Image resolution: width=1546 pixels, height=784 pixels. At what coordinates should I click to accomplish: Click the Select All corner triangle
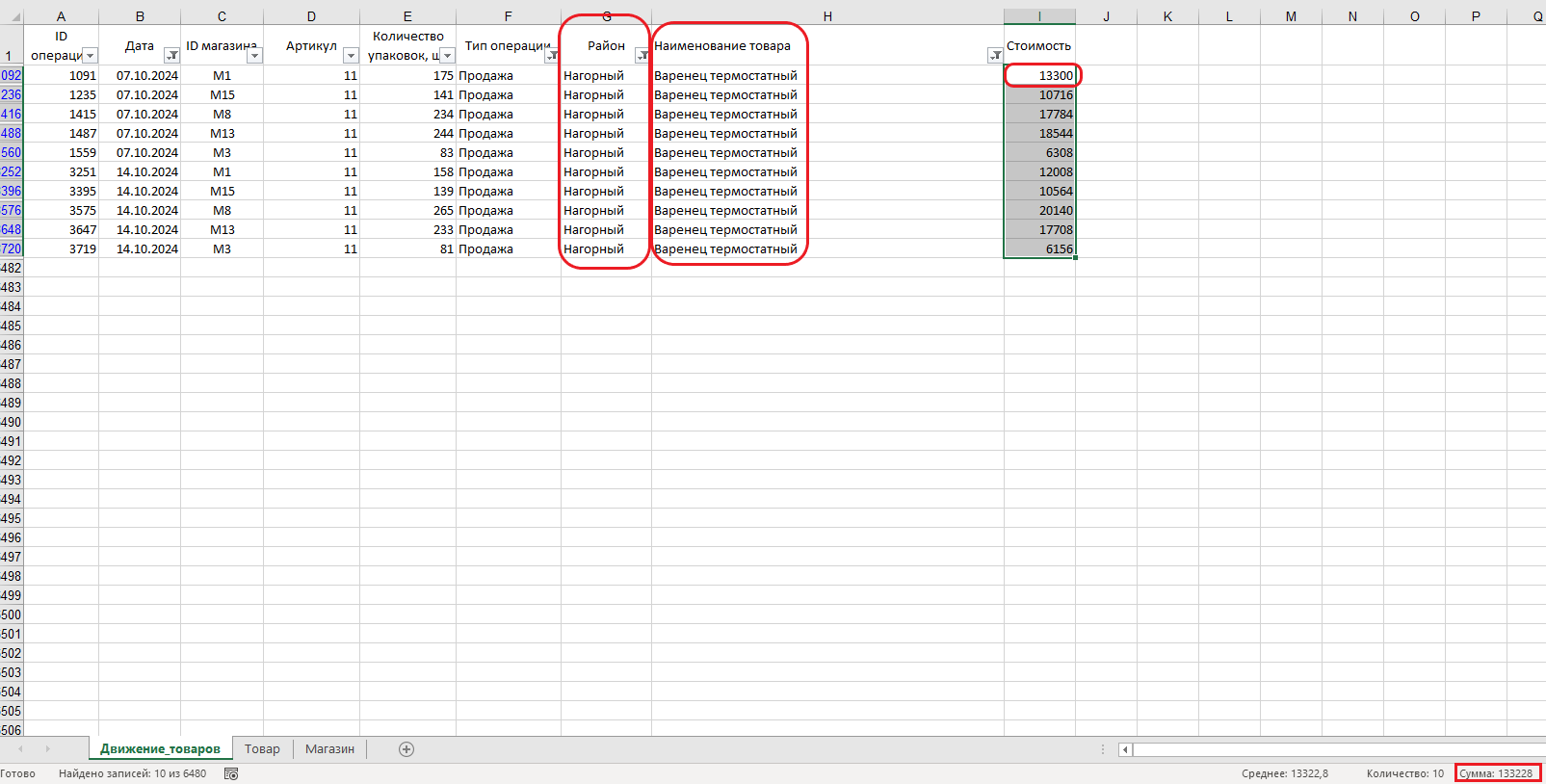point(13,16)
